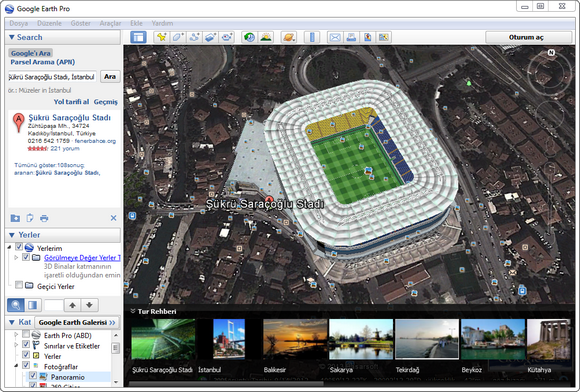Image resolution: width=580 pixels, height=392 pixels.
Task: Toggle the Yerler layer checkbox
Action: coord(26,355)
